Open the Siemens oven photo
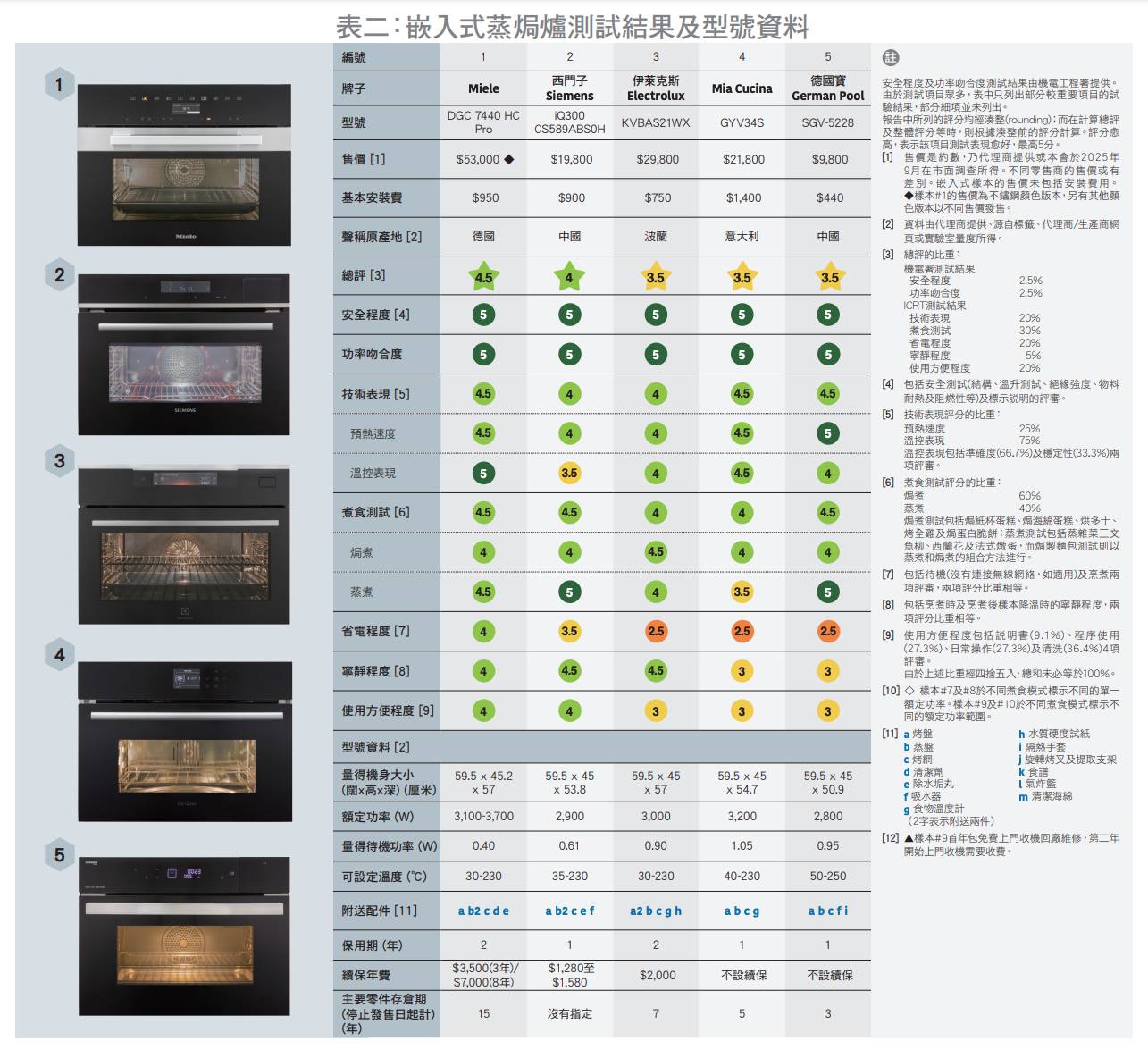Image resolution: width=1148 pixels, height=1058 pixels. tap(184, 355)
